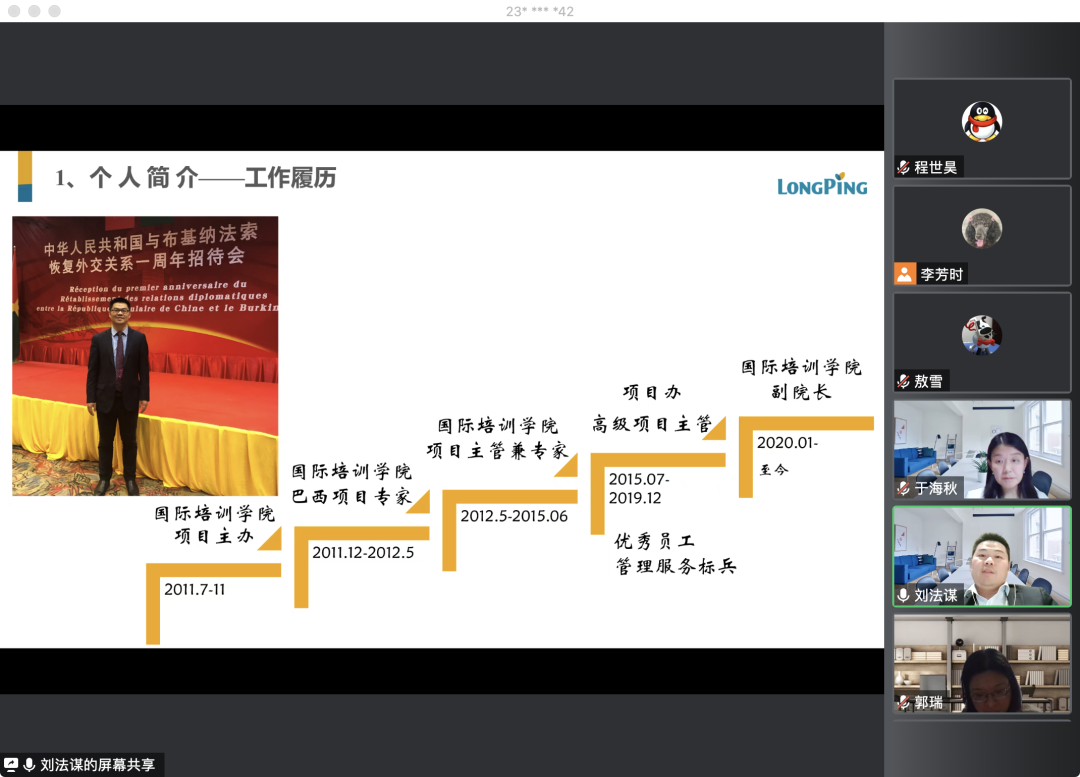Click the date 2011.12-2012.5
This screenshot has width=1080, height=777.
point(363,552)
